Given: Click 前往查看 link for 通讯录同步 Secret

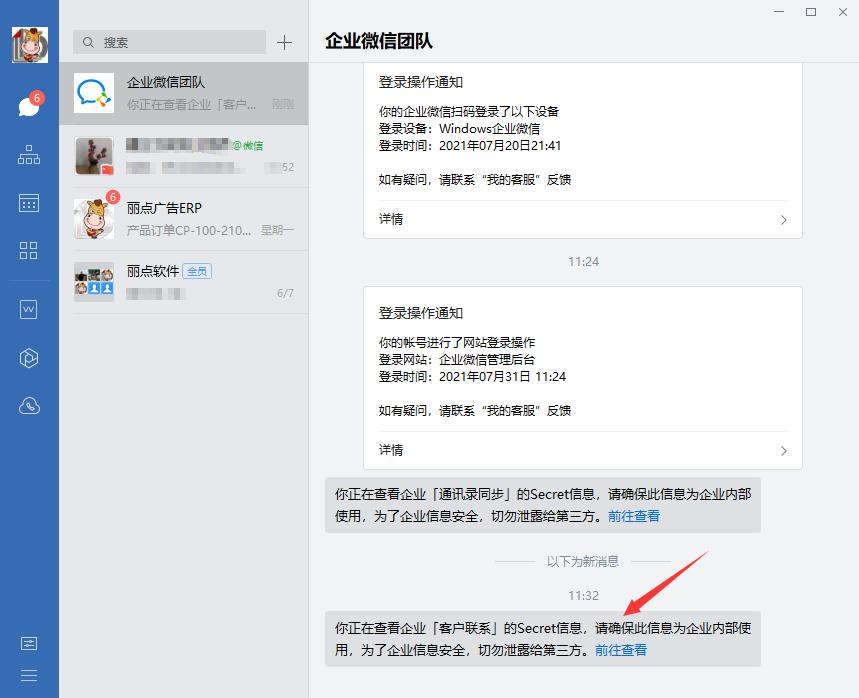Looking at the screenshot, I should [634, 516].
